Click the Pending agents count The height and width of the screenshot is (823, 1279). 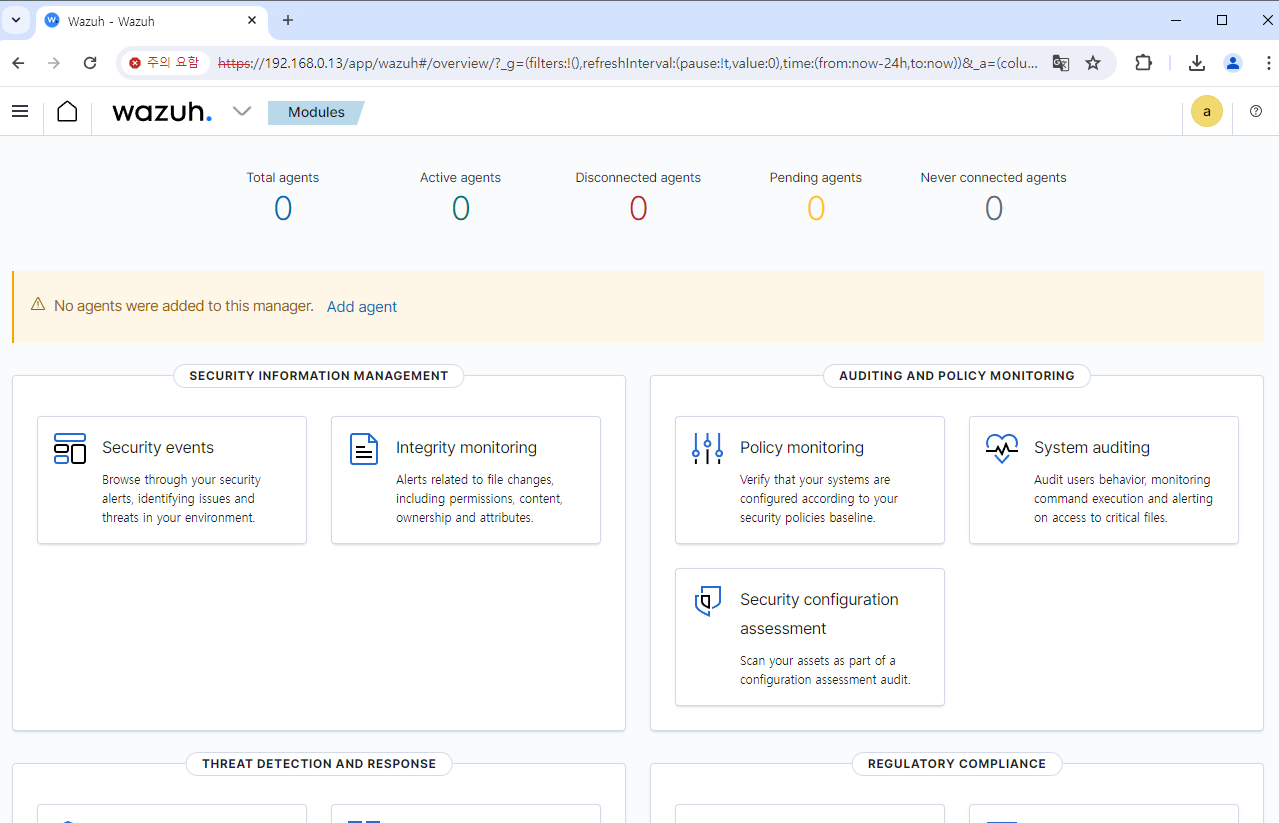tap(816, 208)
